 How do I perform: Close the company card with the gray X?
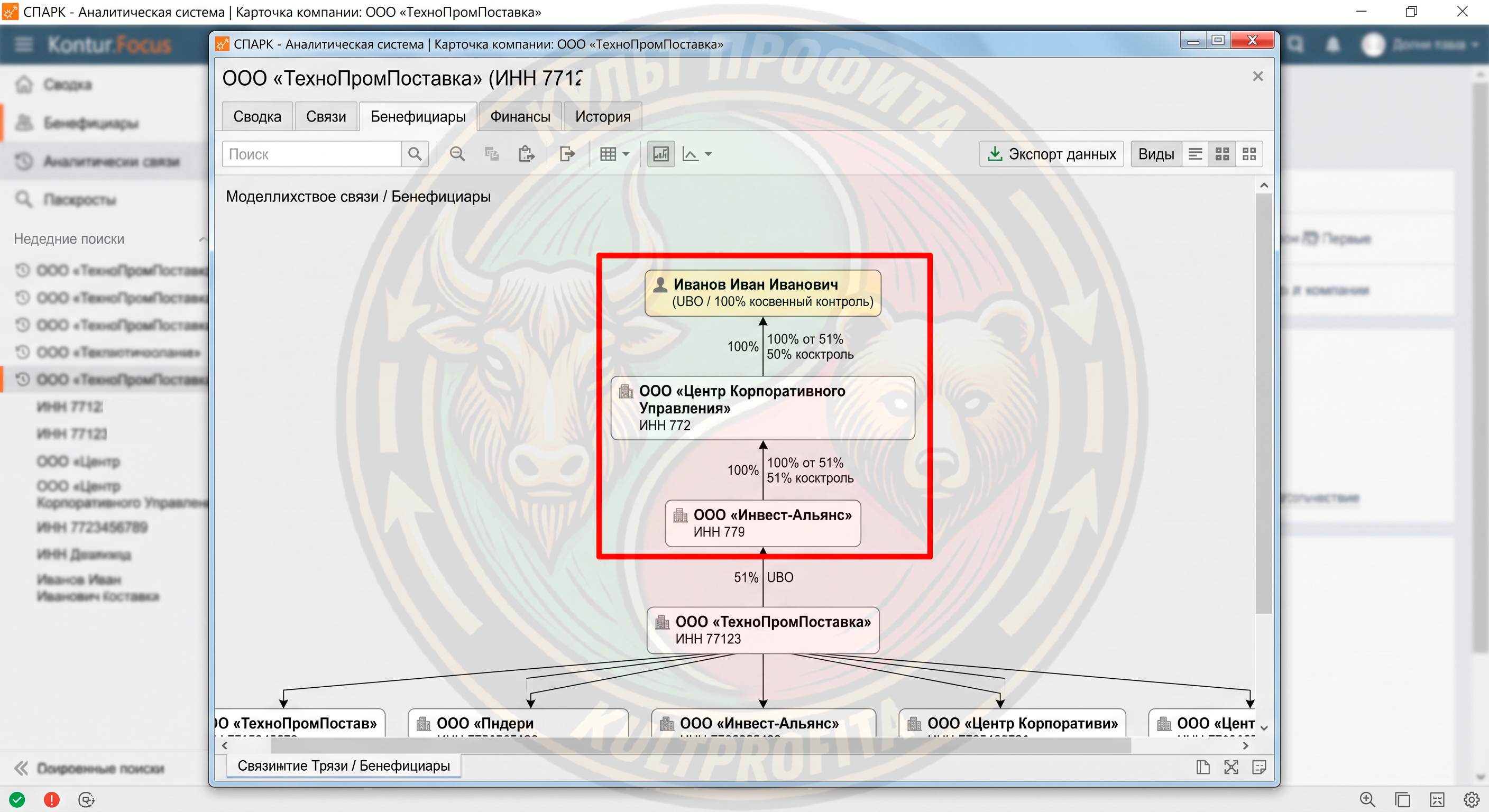click(x=1258, y=76)
